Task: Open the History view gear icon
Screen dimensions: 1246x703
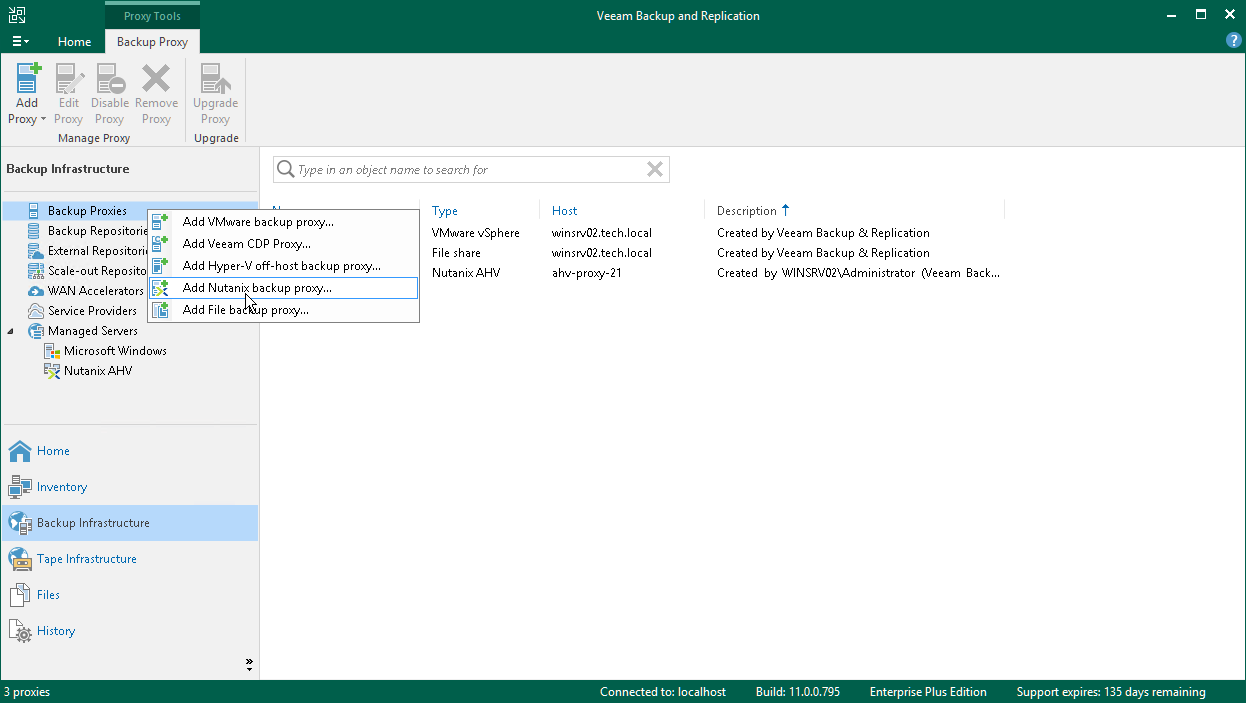Action: (x=20, y=631)
